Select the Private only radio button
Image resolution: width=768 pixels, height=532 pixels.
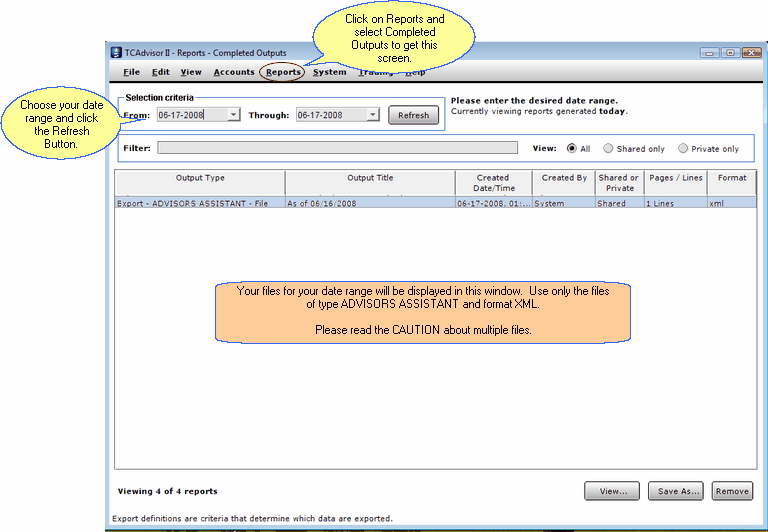(683, 148)
